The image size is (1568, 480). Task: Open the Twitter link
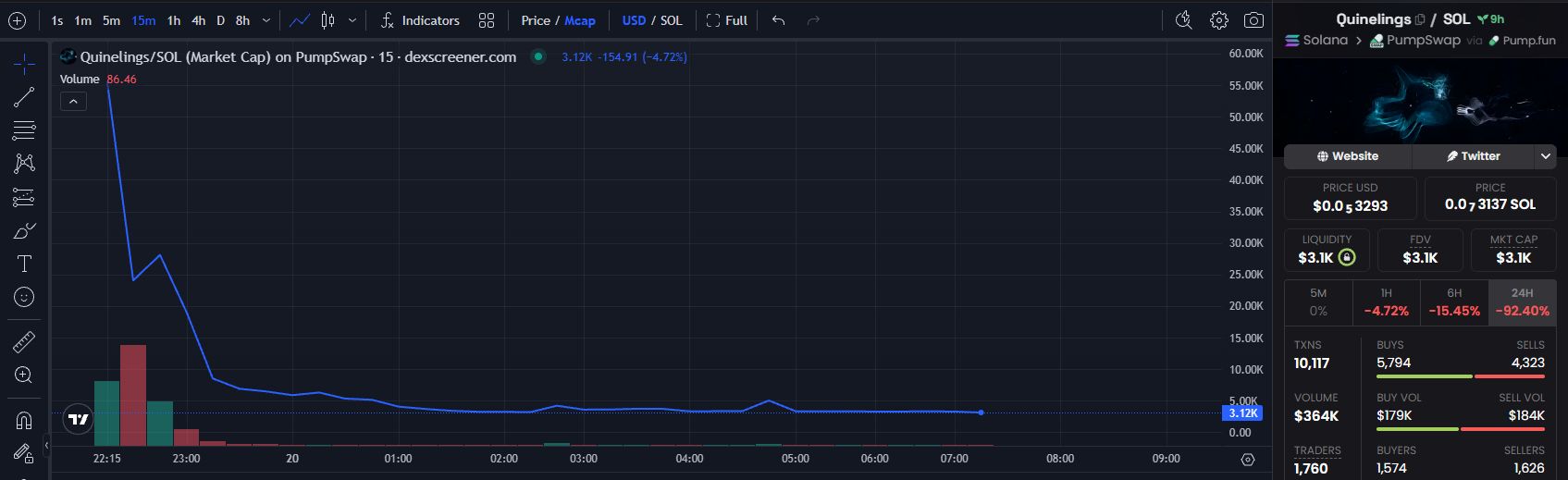click(x=1473, y=156)
